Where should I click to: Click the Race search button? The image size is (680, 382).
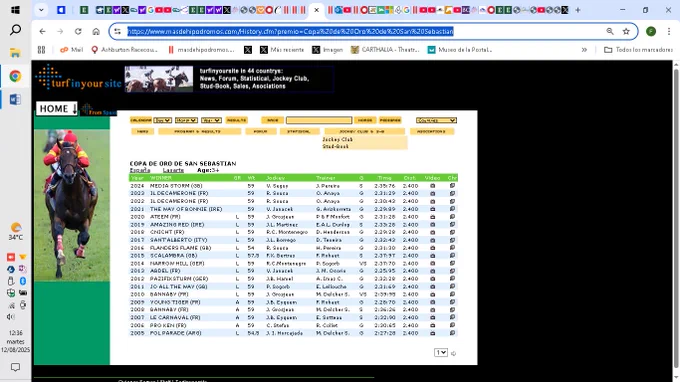tap(273, 120)
